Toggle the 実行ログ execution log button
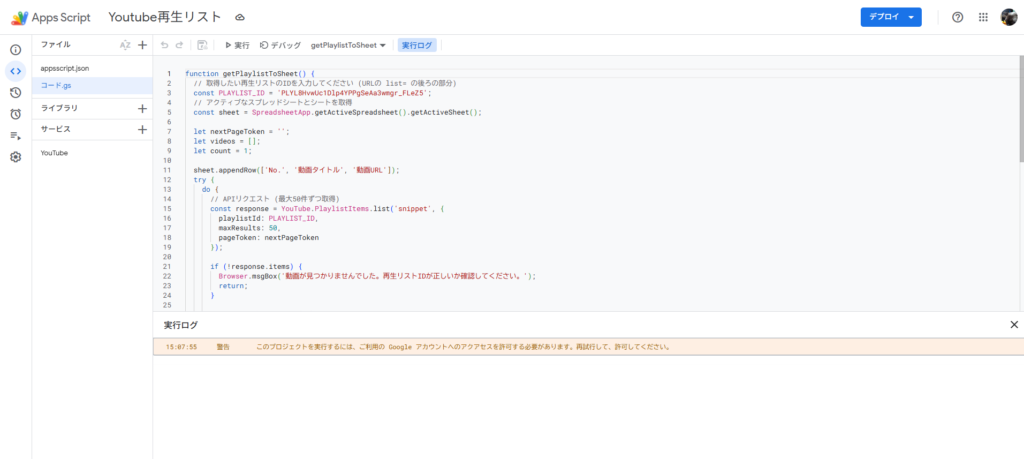 (417, 45)
